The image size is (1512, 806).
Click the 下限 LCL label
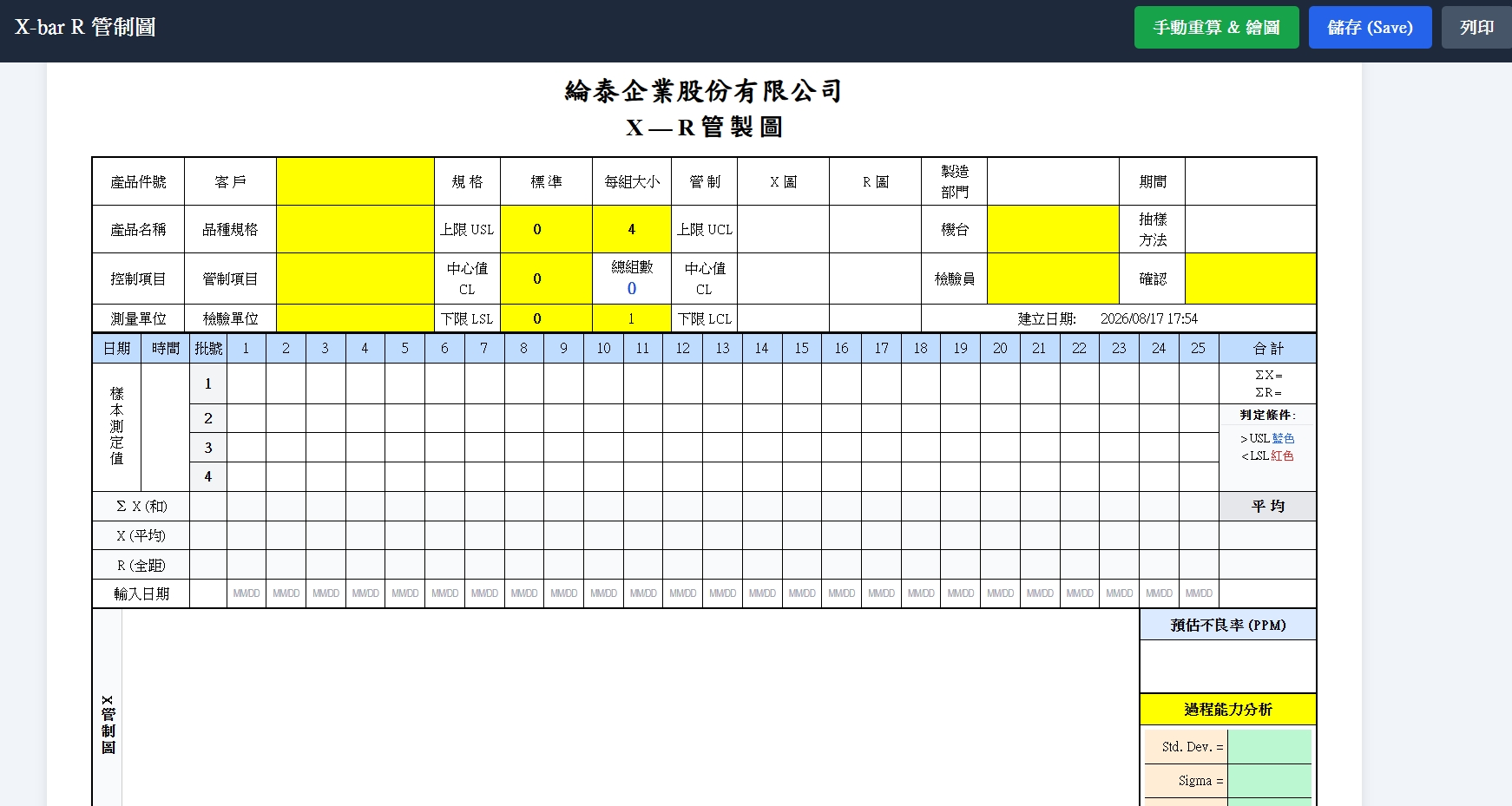(x=705, y=318)
